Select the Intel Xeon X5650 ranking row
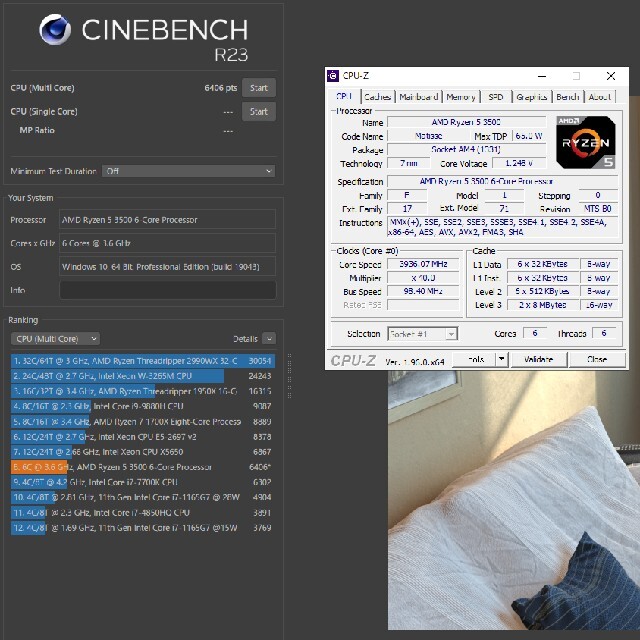Screen dimensions: 640x640 [143, 452]
